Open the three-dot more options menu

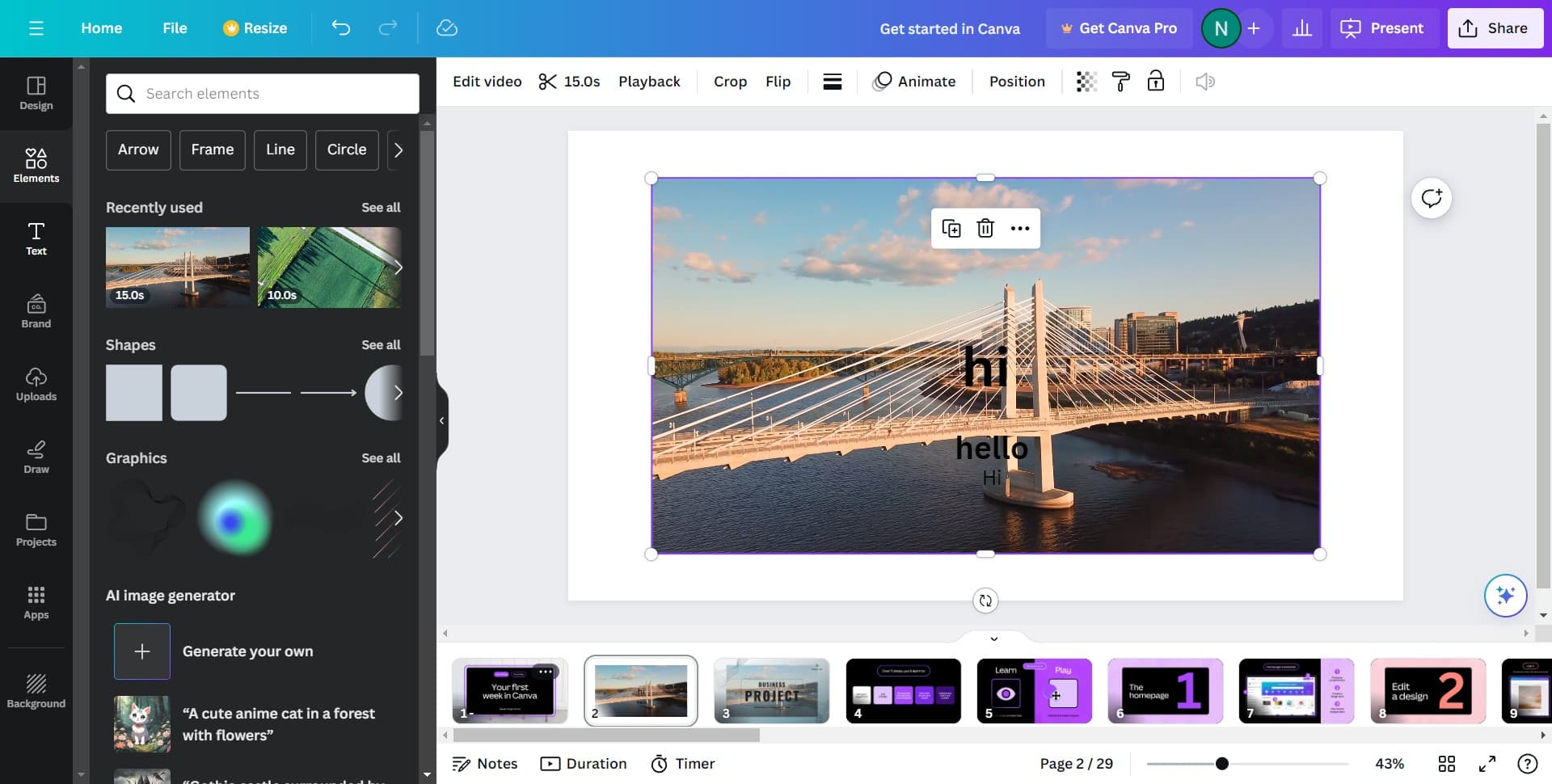[1020, 229]
